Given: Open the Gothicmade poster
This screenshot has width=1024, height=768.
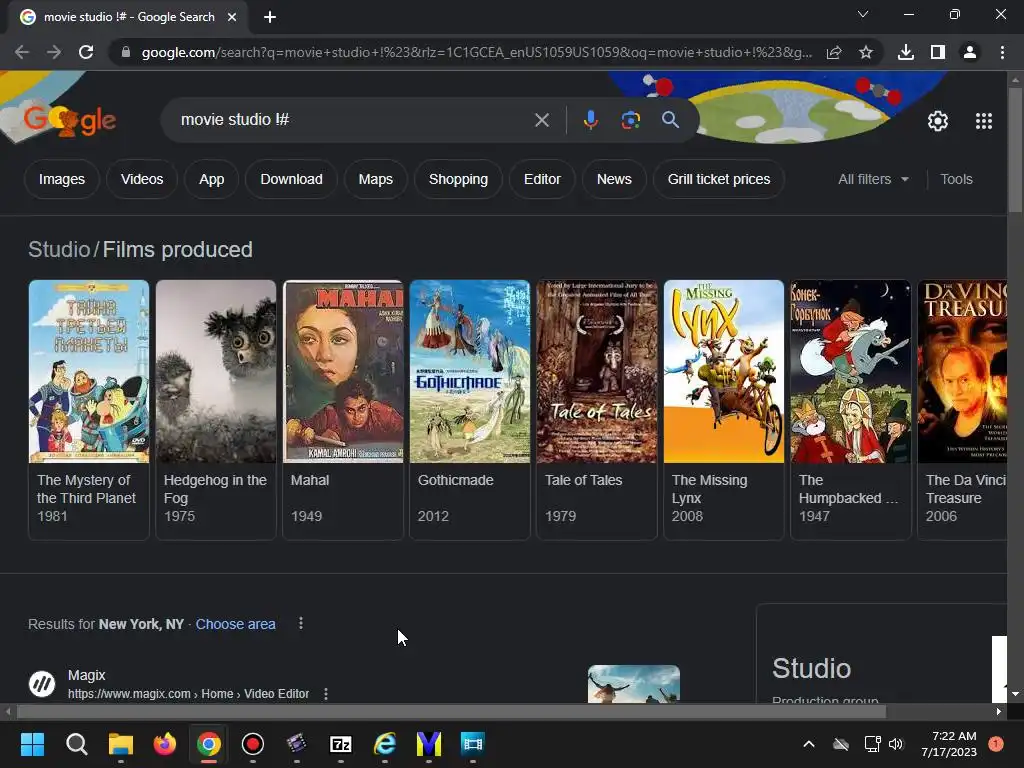Looking at the screenshot, I should 470,372.
